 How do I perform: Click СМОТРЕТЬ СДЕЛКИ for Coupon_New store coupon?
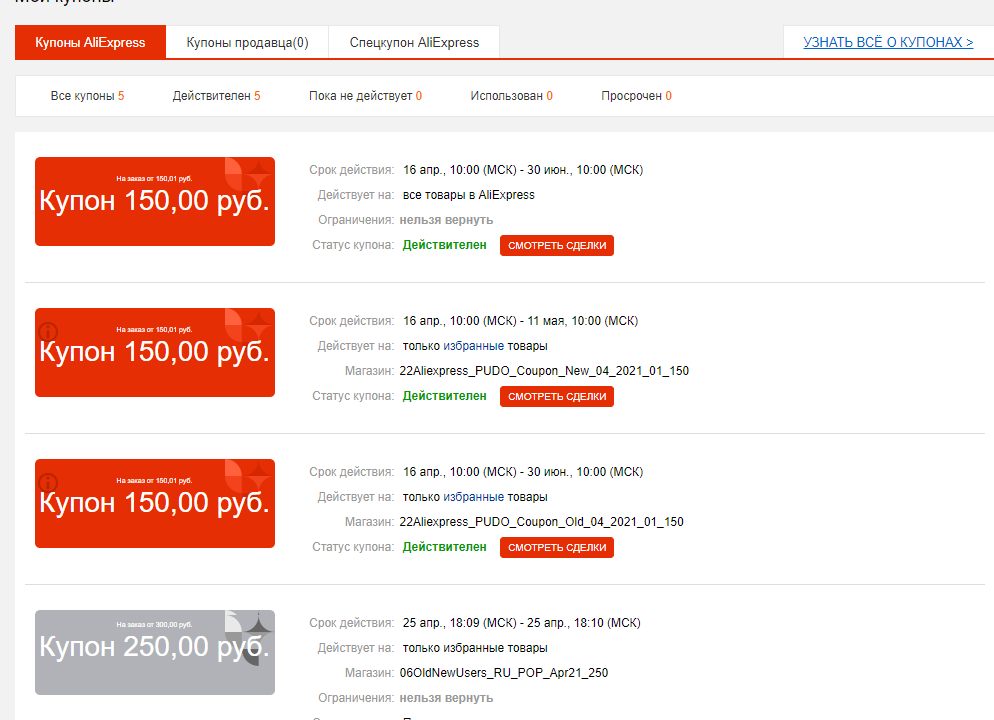[x=557, y=396]
